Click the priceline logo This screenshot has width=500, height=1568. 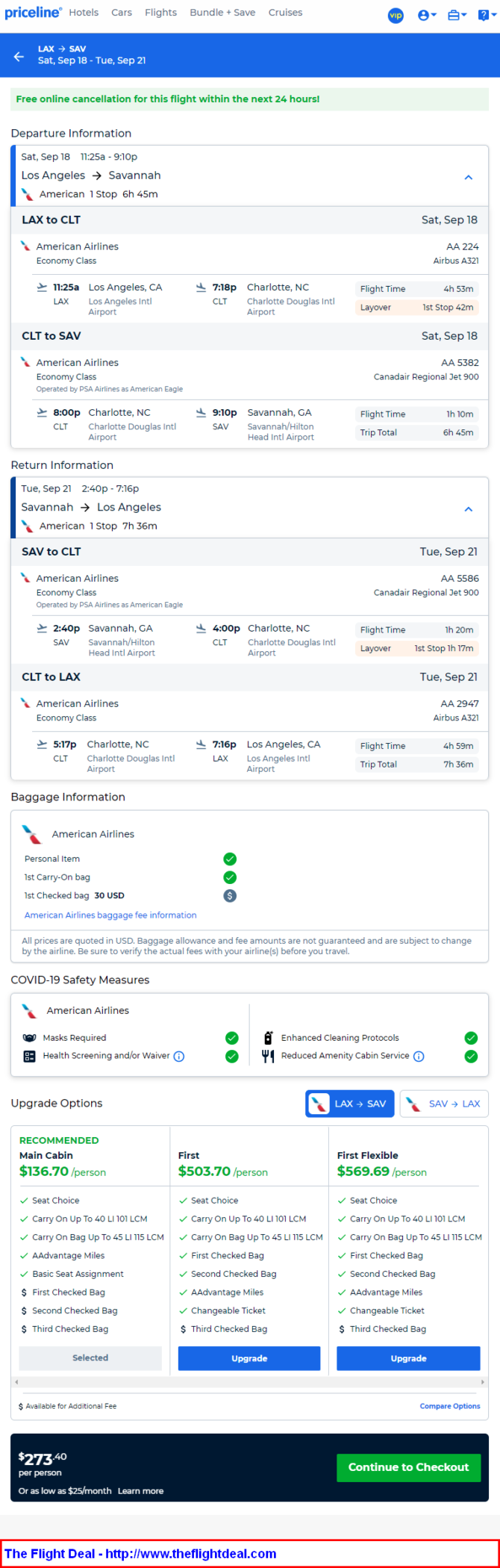[33, 13]
